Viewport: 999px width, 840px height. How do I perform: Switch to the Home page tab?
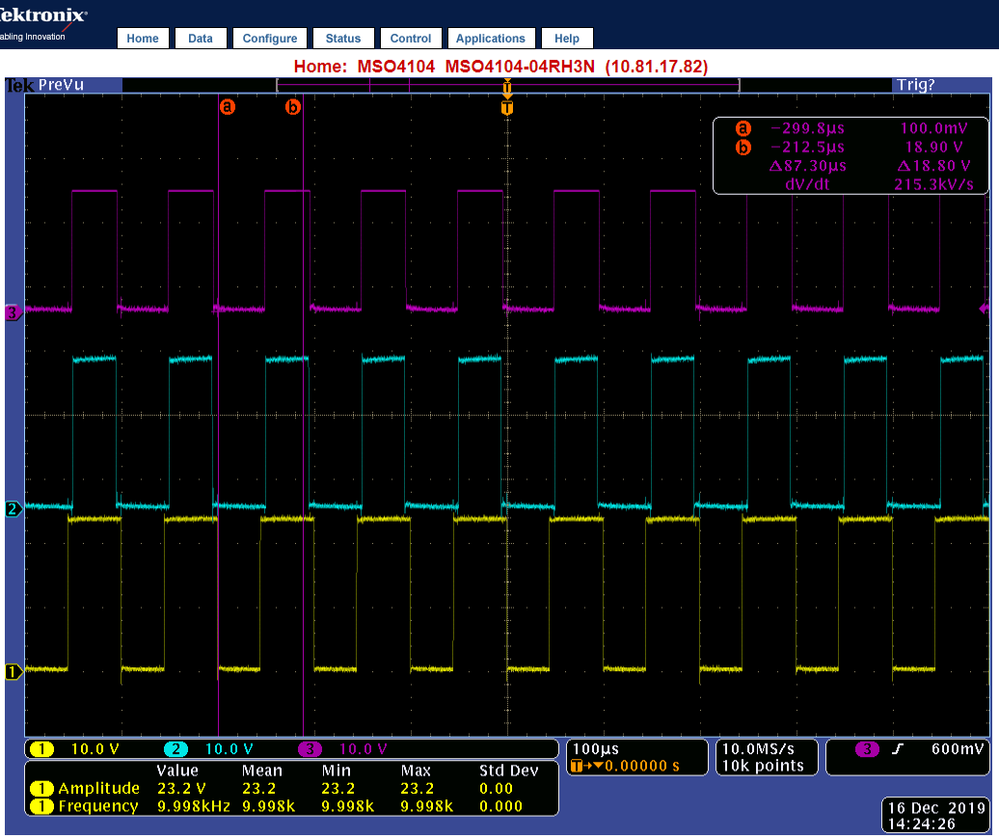pyautogui.click(x=143, y=38)
